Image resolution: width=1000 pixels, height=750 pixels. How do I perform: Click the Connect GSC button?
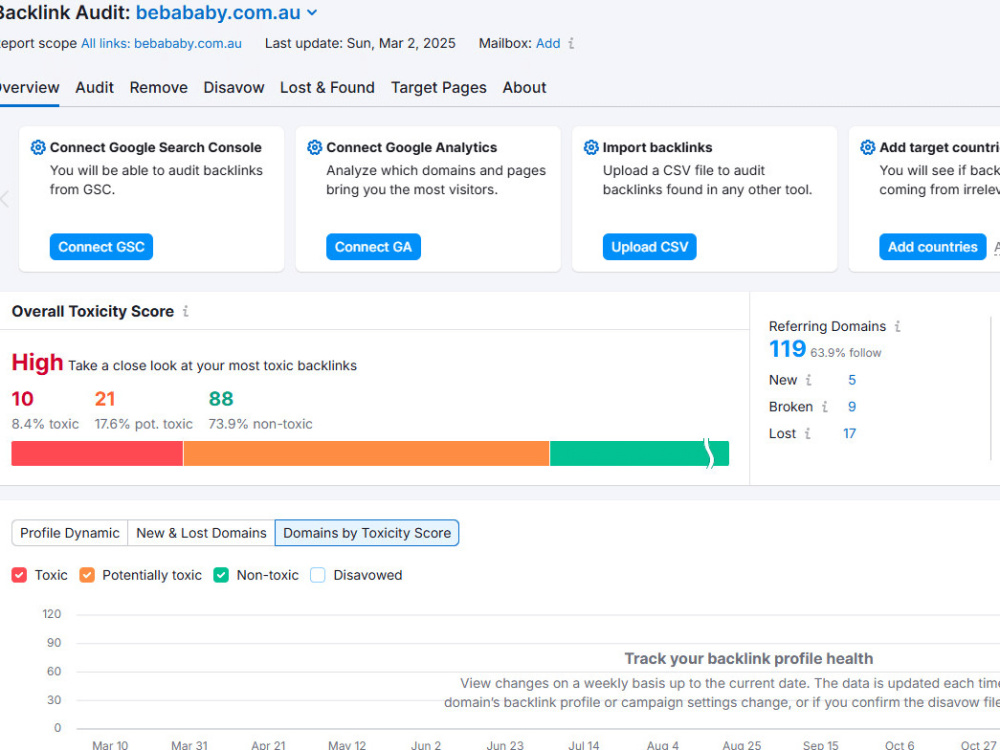click(x=101, y=247)
